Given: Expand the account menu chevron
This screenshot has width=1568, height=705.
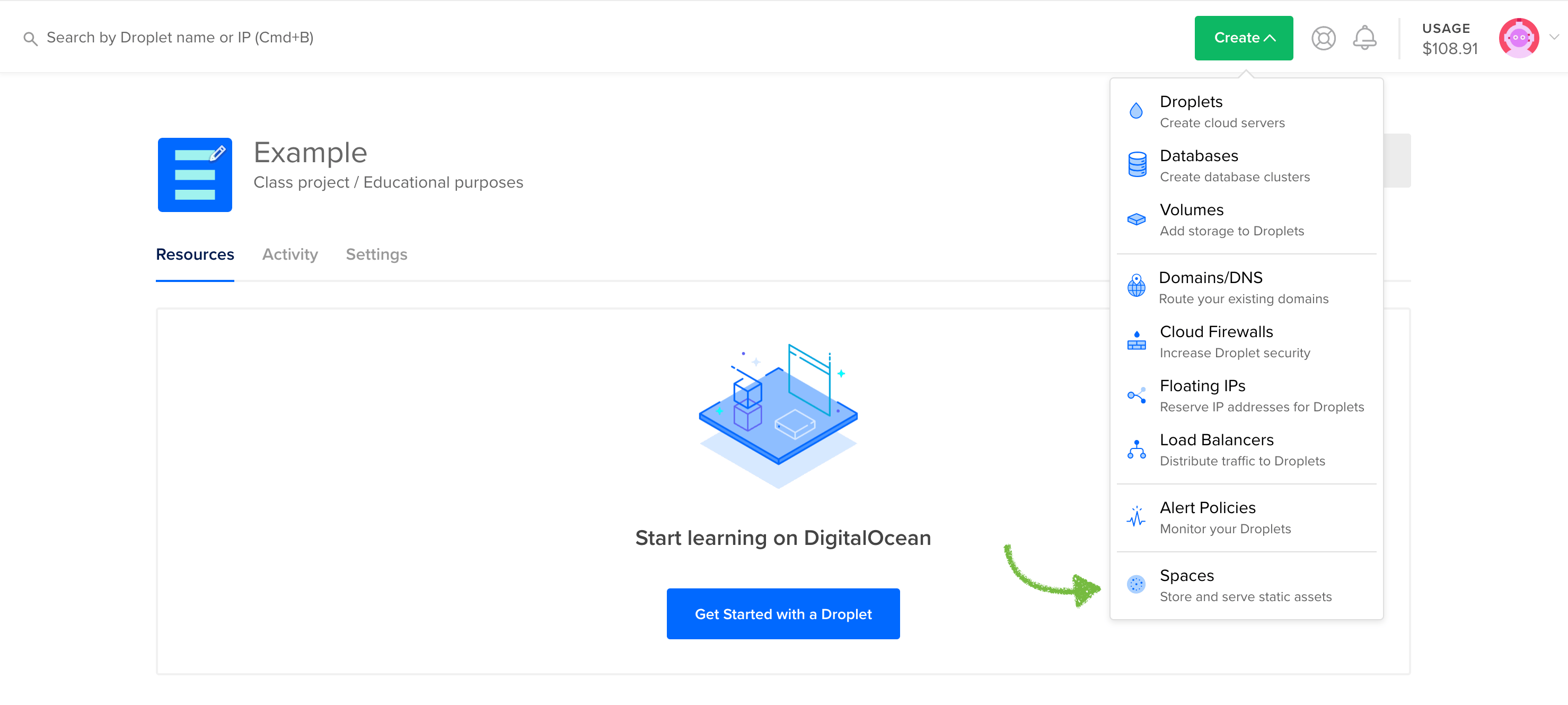Looking at the screenshot, I should [x=1554, y=37].
